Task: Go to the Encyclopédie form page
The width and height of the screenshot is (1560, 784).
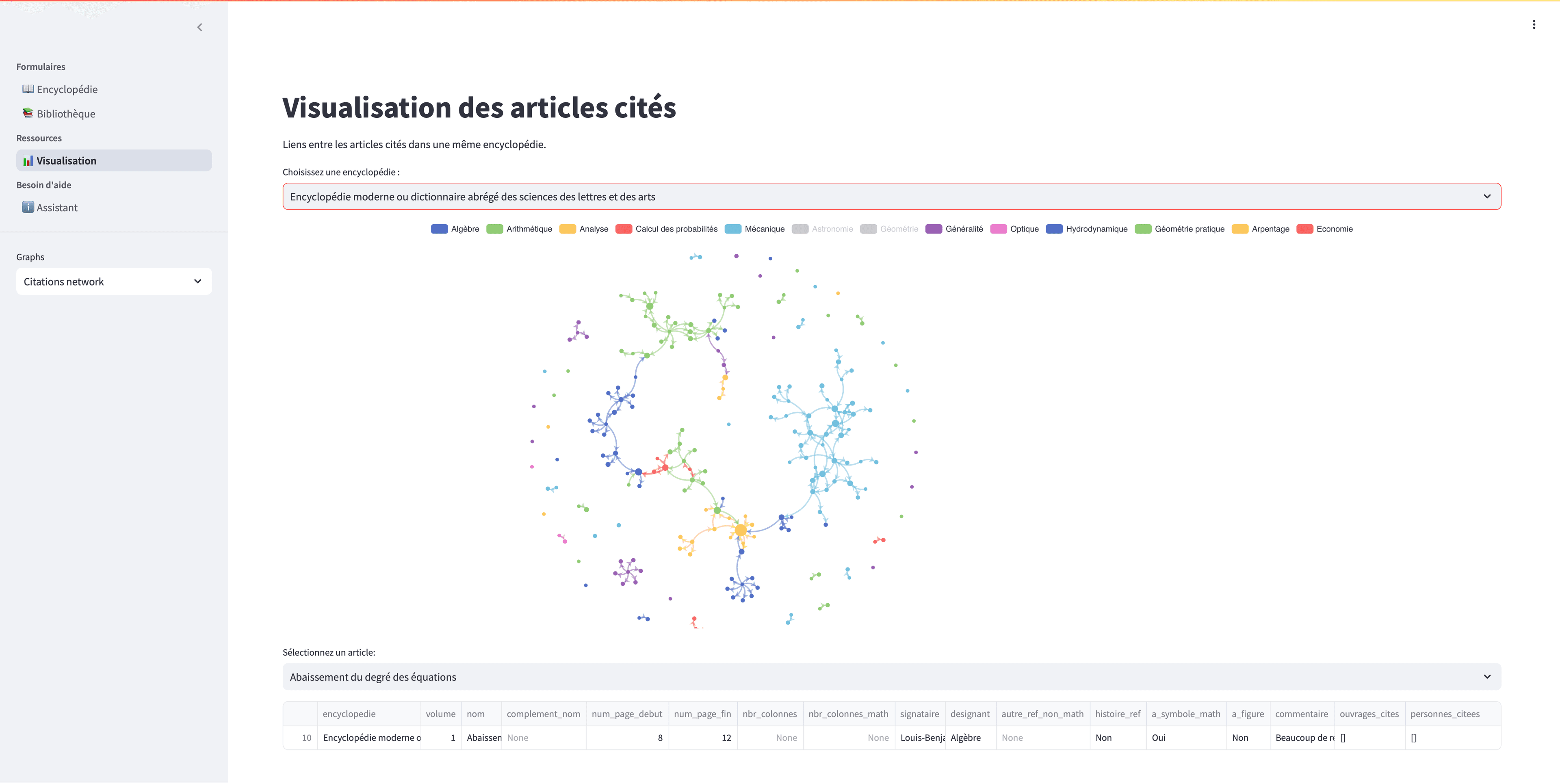Action: (67, 90)
